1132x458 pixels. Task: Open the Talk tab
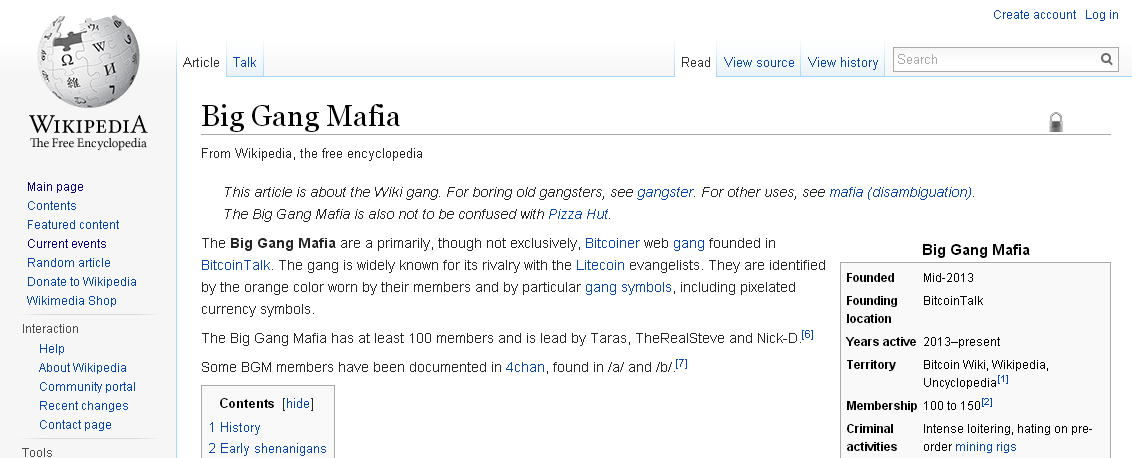[244, 62]
